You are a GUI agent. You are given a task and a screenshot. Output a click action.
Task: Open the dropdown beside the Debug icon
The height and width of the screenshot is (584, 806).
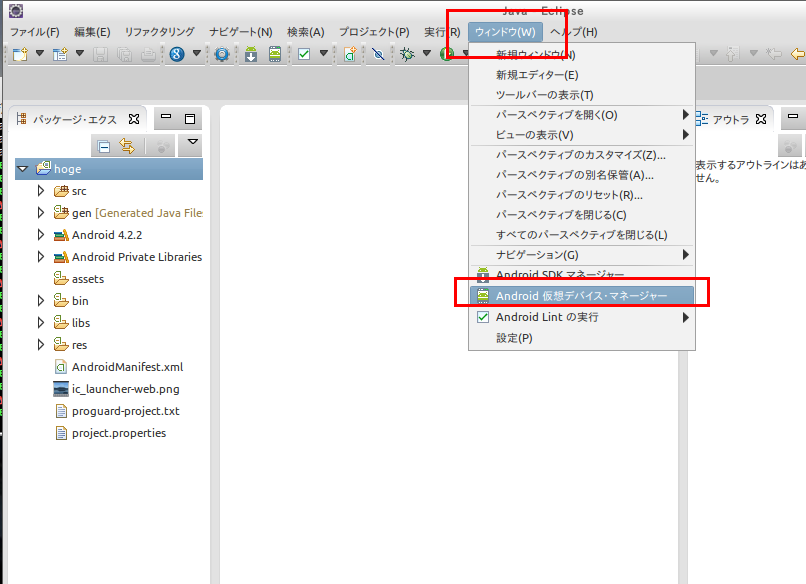(427, 53)
